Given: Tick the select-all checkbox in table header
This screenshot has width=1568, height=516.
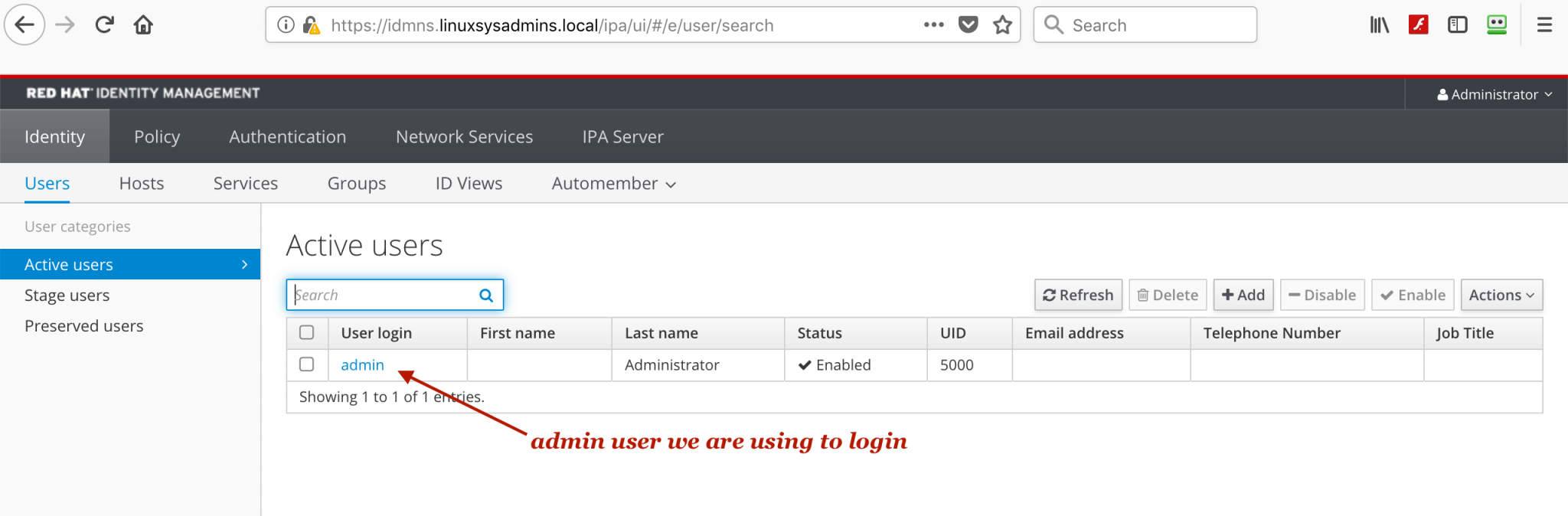Looking at the screenshot, I should point(307,332).
